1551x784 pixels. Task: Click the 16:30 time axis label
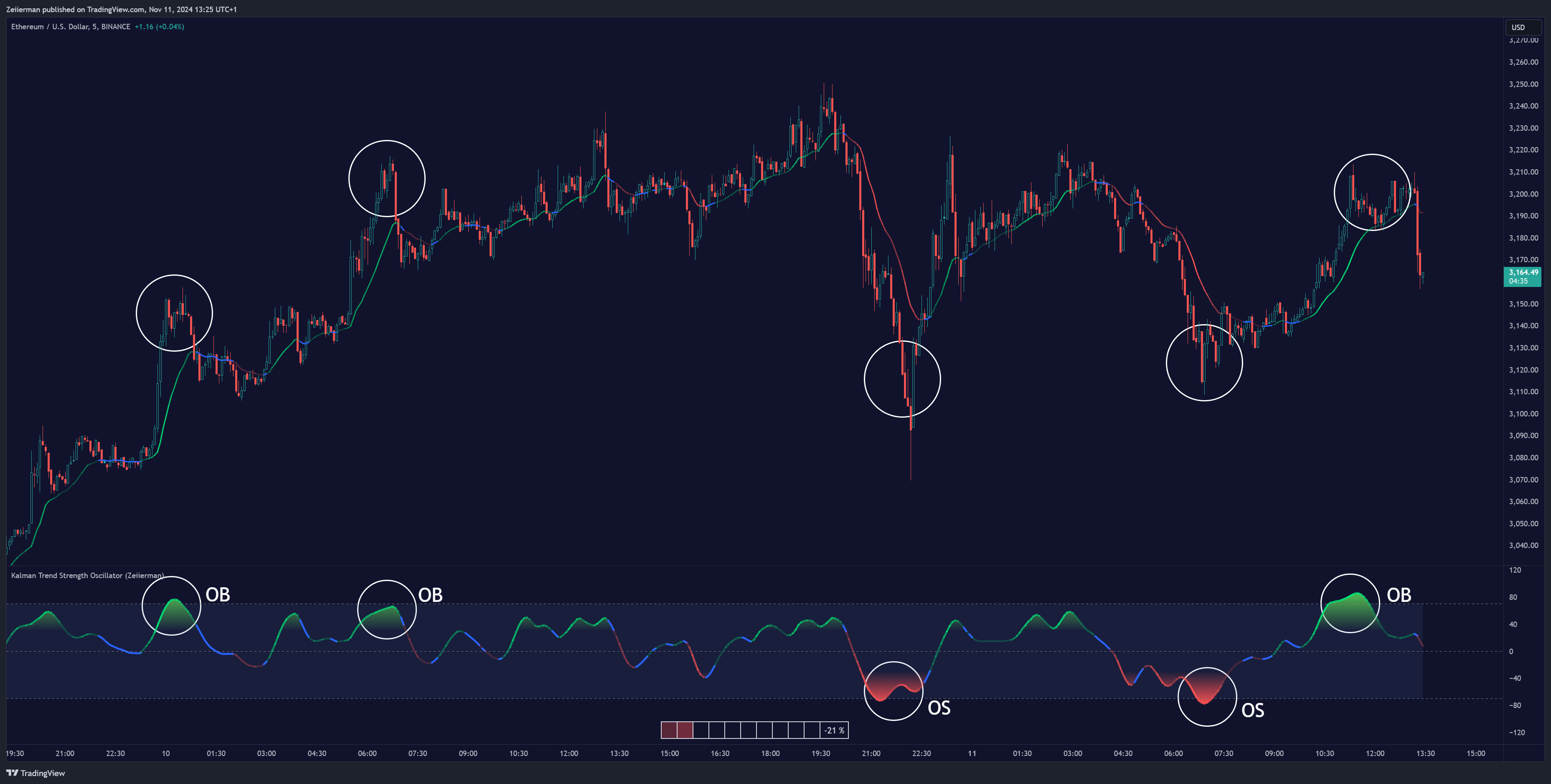pos(720,753)
